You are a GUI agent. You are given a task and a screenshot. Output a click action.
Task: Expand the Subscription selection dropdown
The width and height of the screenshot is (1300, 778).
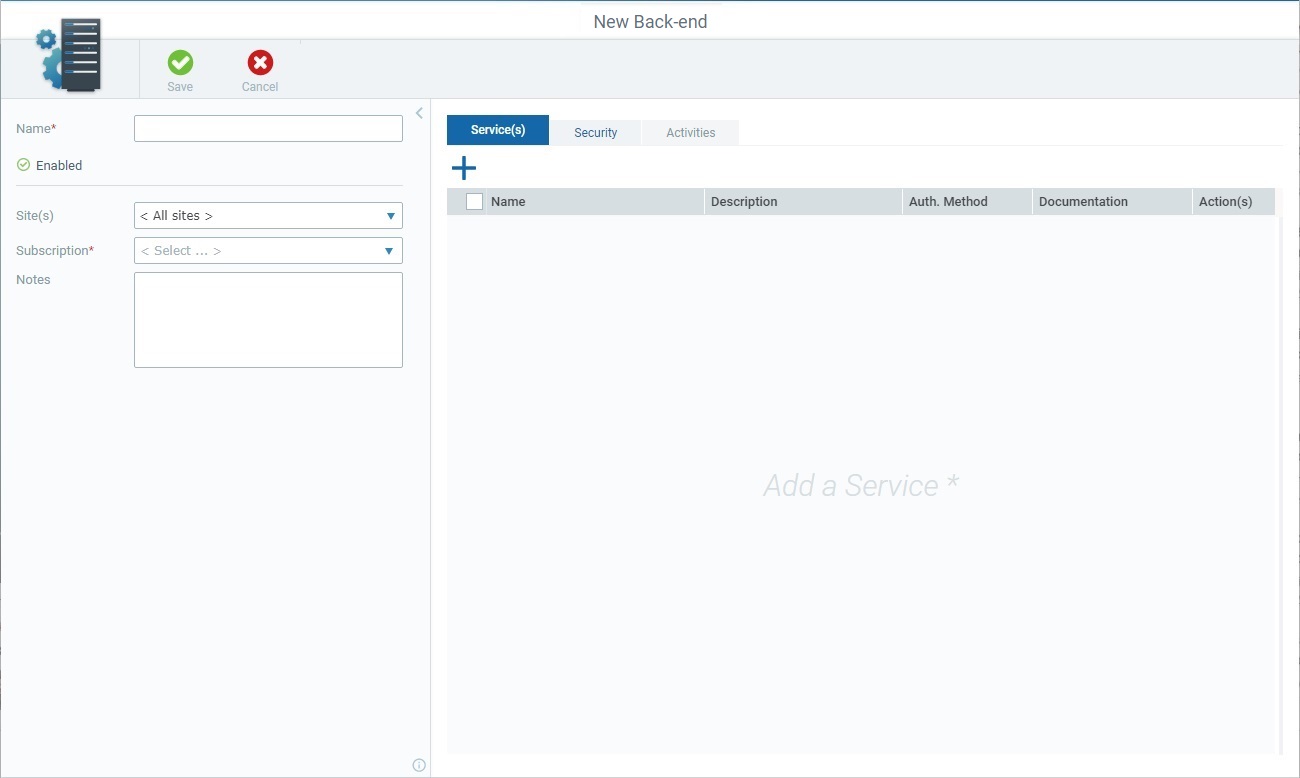[268, 250]
